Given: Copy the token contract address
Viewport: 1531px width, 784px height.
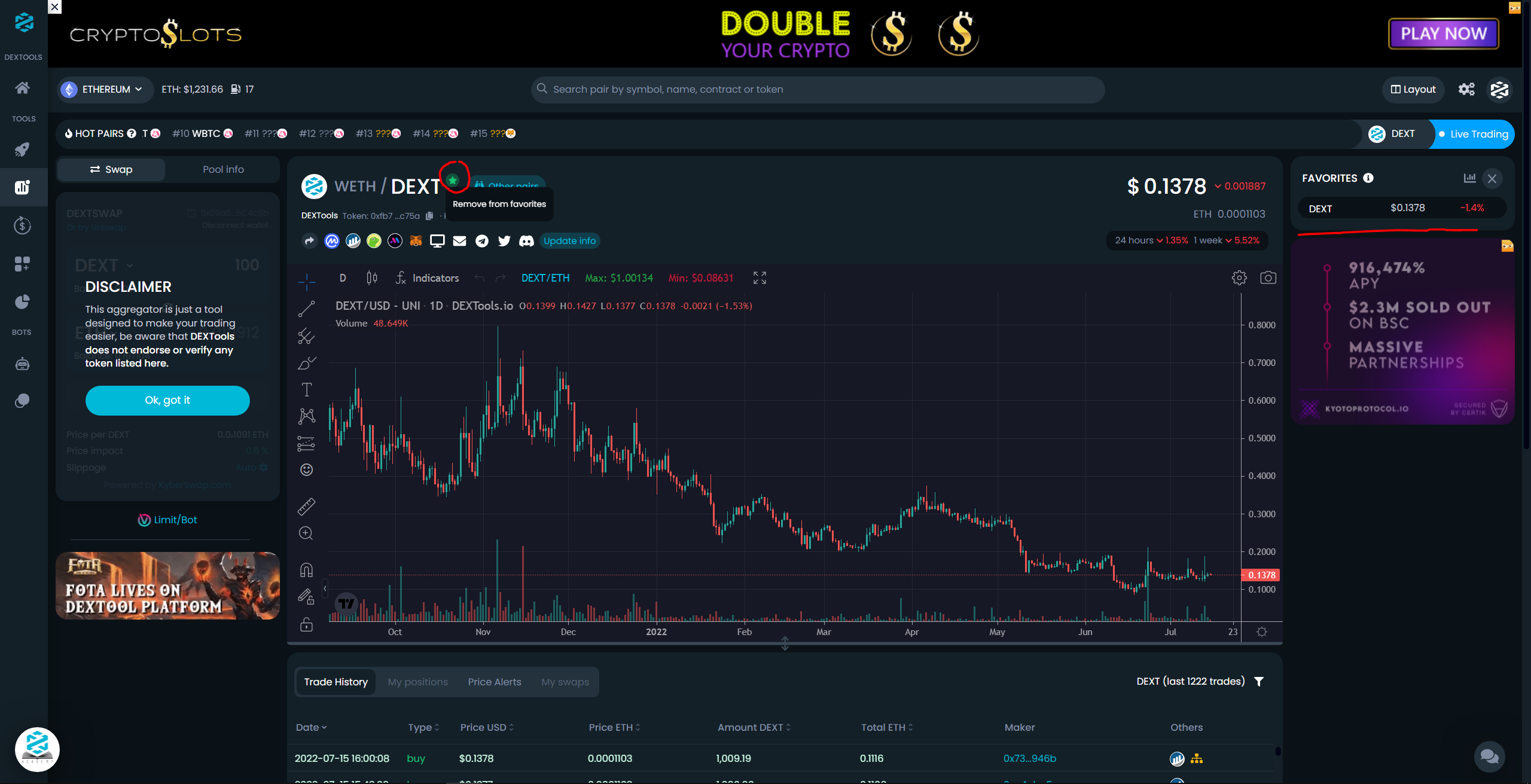Looking at the screenshot, I should pyautogui.click(x=429, y=216).
